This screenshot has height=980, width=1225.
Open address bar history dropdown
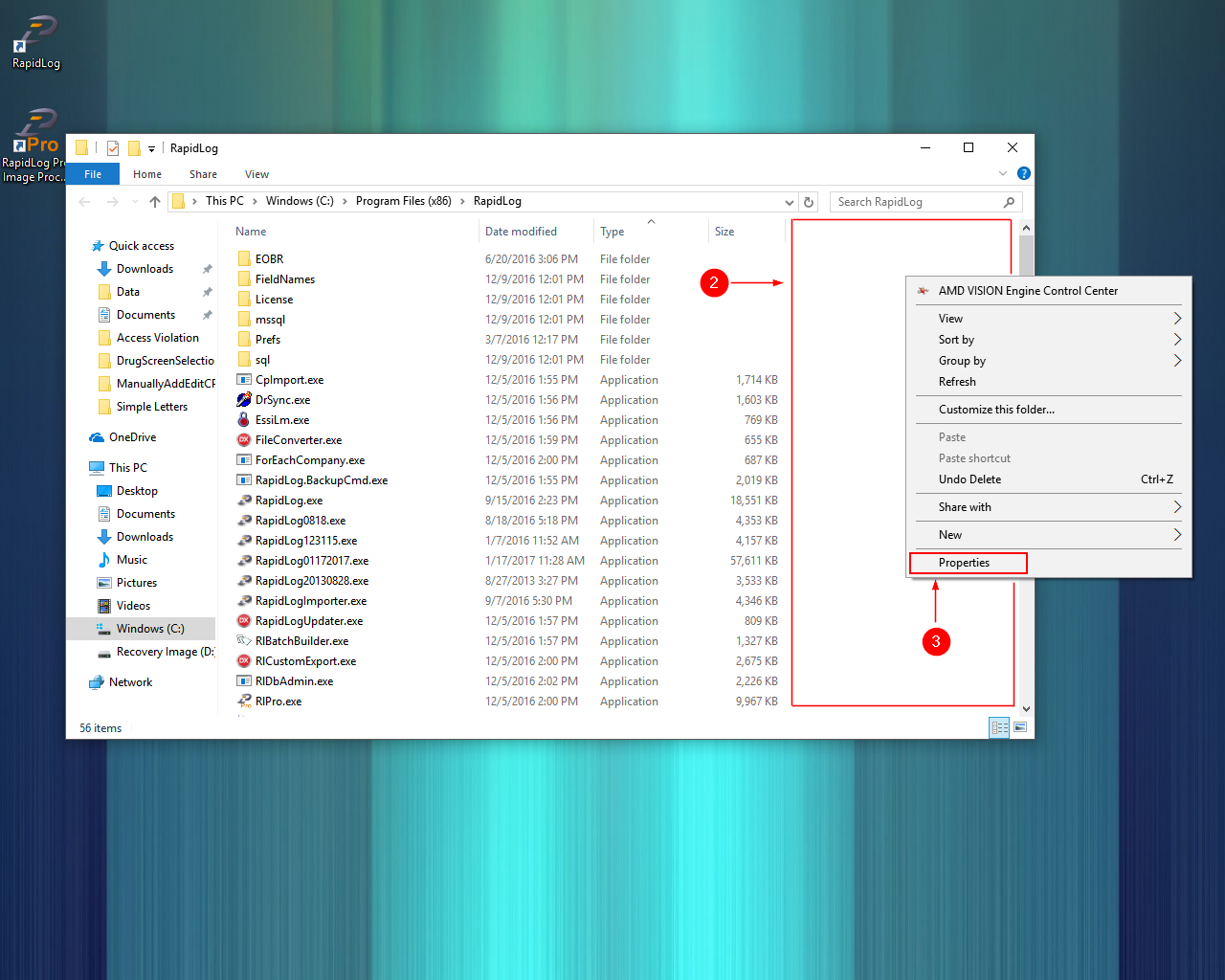click(x=790, y=202)
